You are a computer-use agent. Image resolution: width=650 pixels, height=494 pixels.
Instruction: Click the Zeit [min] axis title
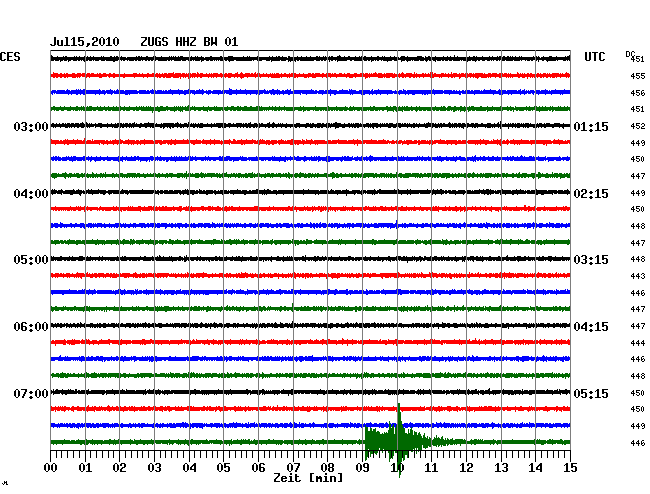(308, 478)
